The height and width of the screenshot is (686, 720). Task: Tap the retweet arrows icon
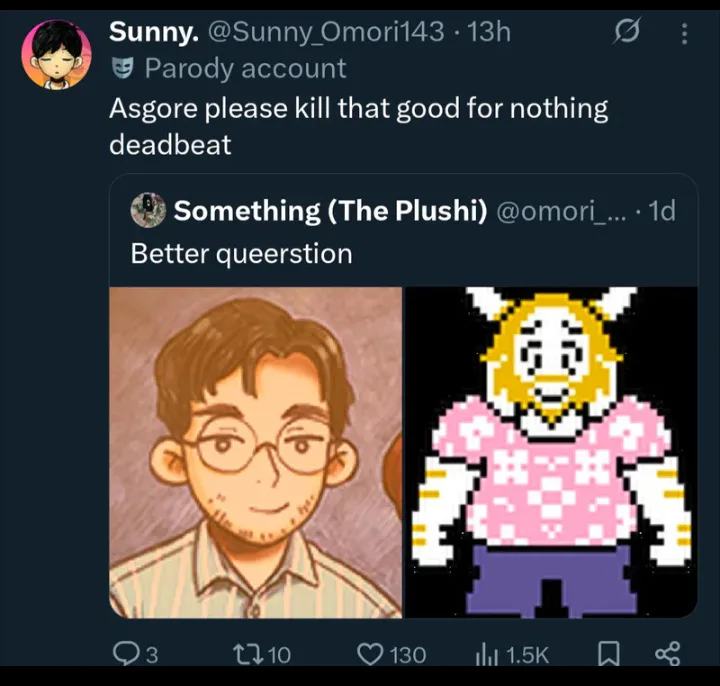tap(246, 654)
